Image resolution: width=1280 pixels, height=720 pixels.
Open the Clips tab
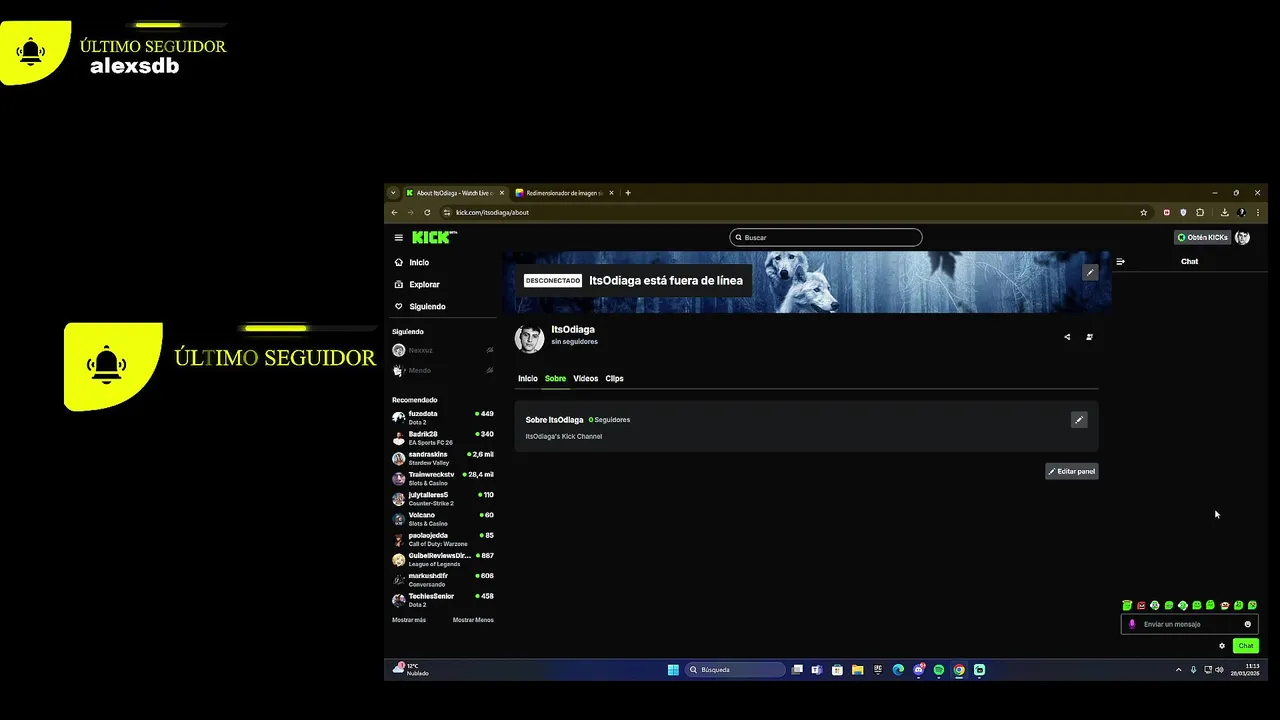(x=614, y=378)
